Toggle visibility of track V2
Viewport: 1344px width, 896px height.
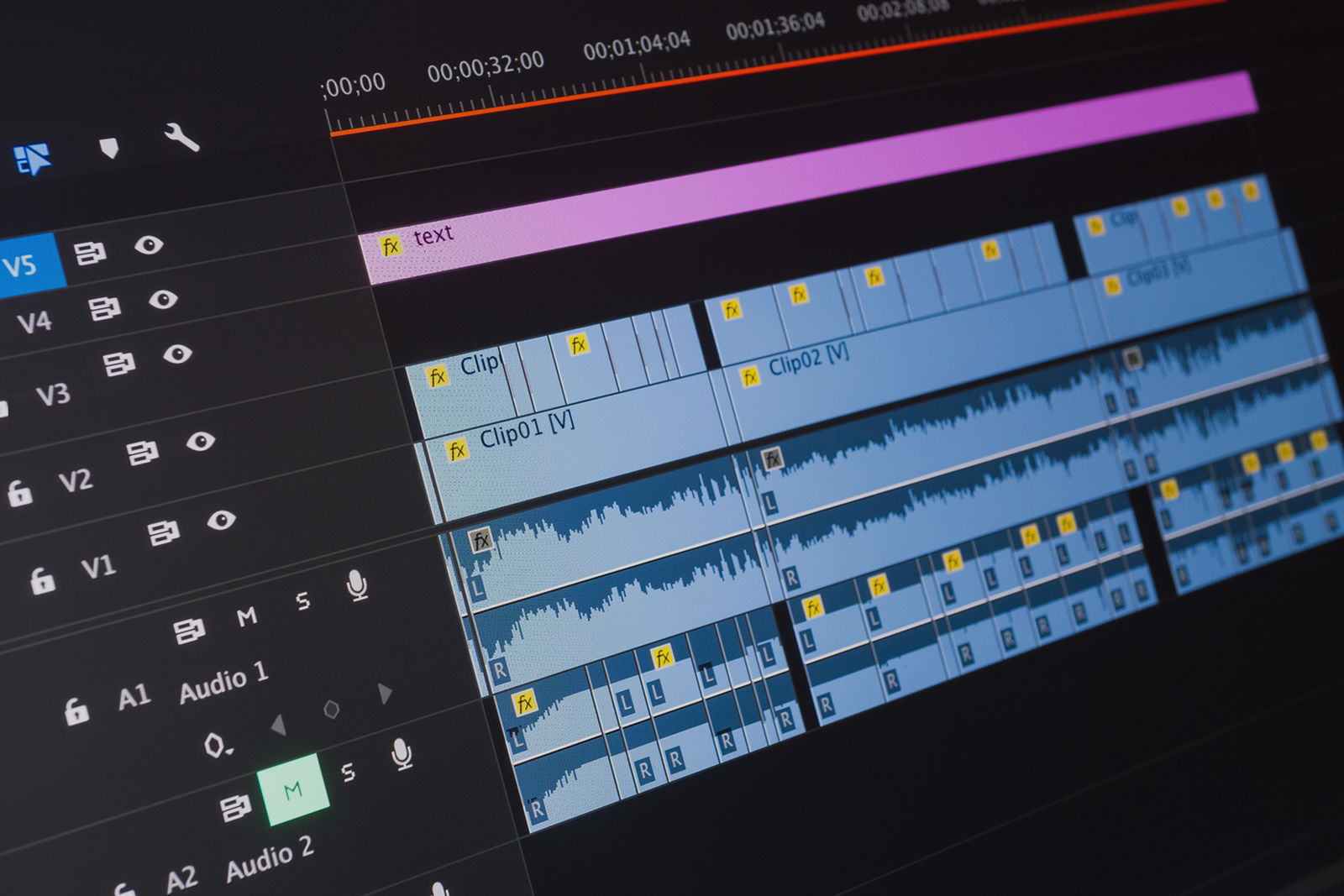(x=201, y=441)
